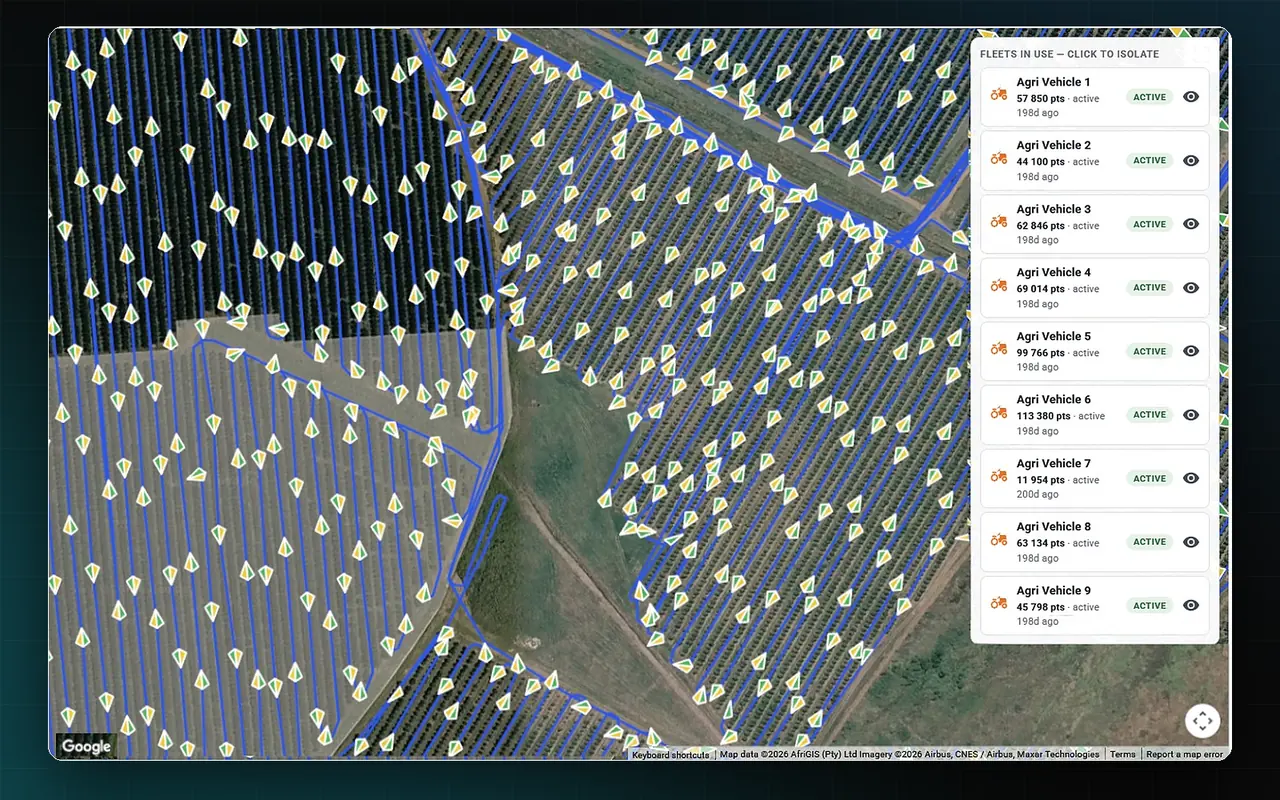
Task: Click the 99 766 pts text
Action: (1041, 353)
